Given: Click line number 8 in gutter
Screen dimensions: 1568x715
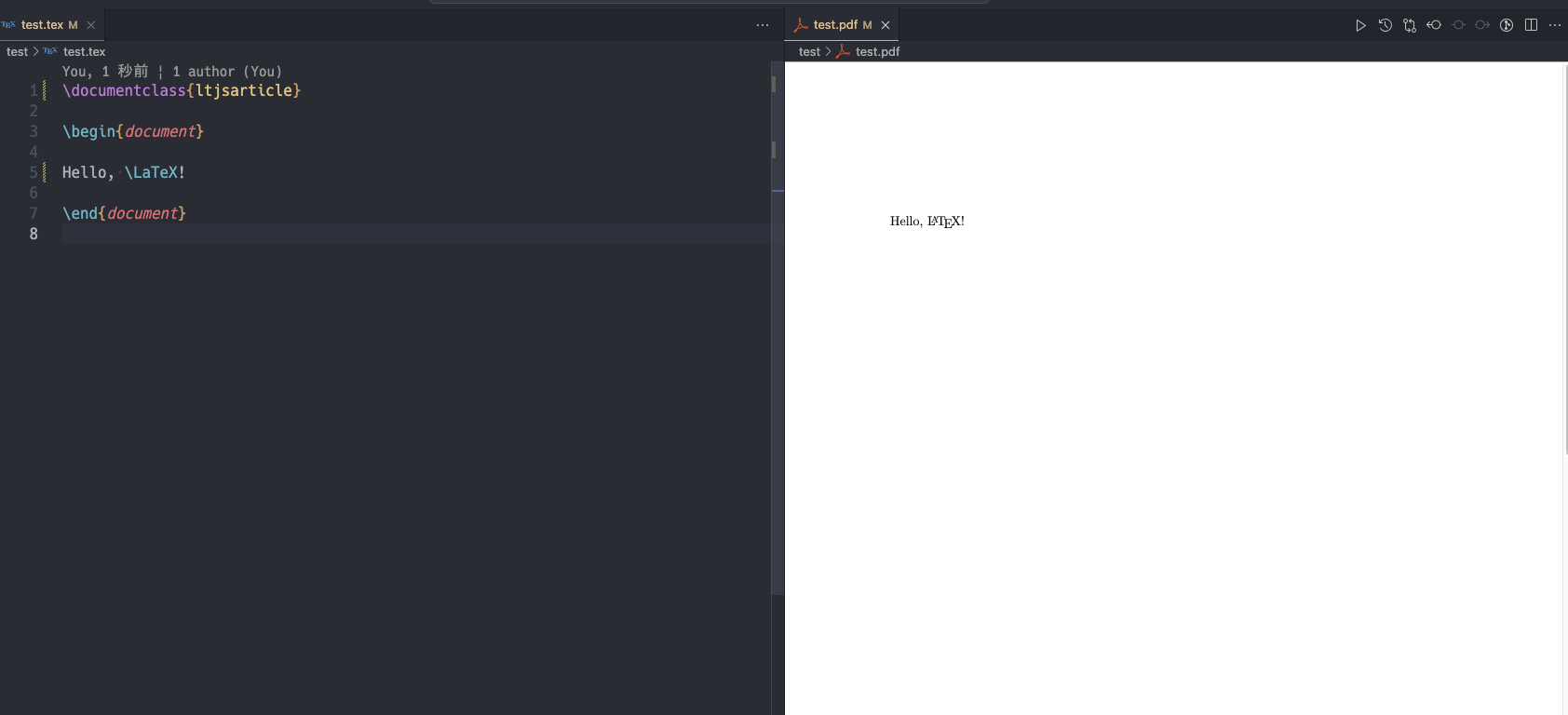Looking at the screenshot, I should tap(34, 234).
